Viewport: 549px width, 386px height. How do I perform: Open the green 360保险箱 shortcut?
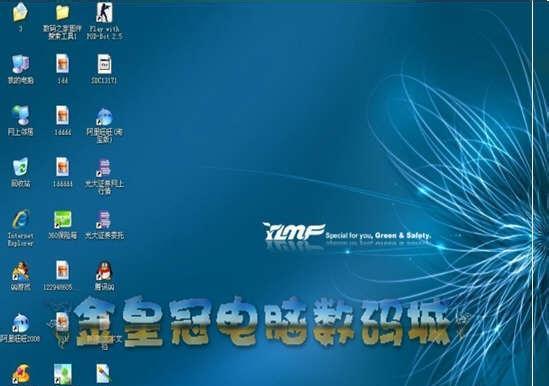(x=62, y=220)
